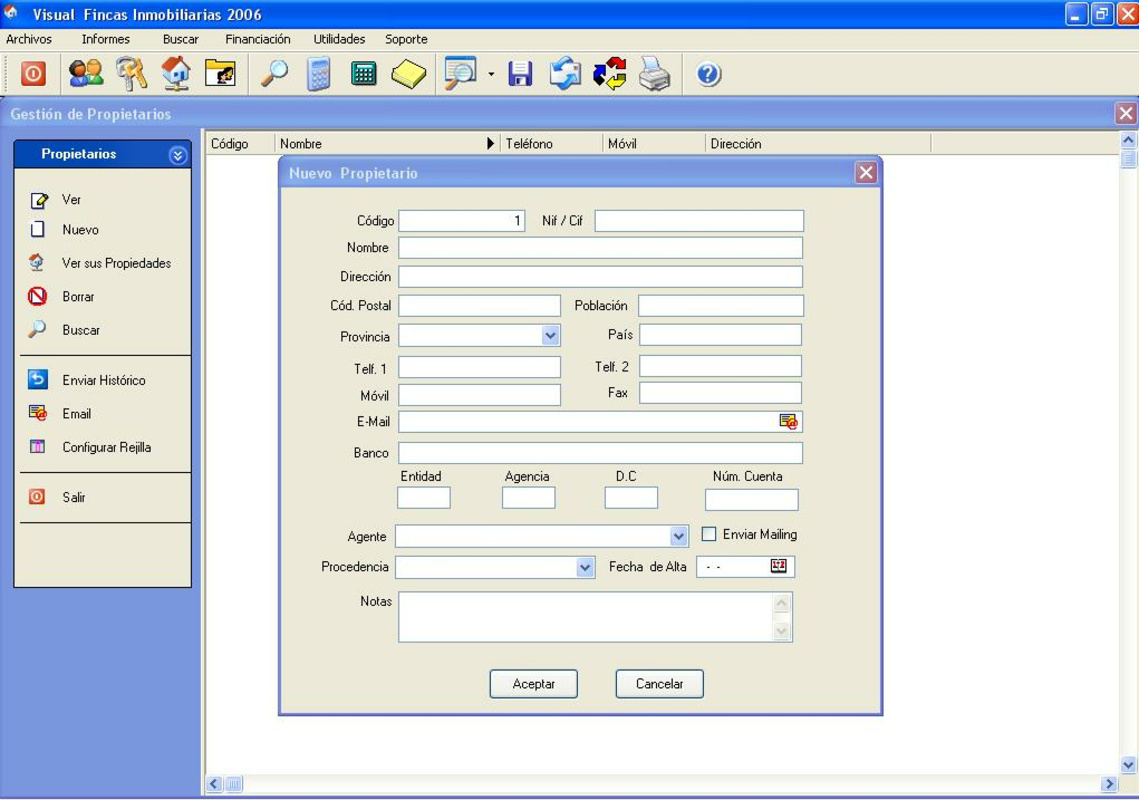Click the Ver item in Propietarios panel
Screen dimensions: 1139x800
[71, 199]
